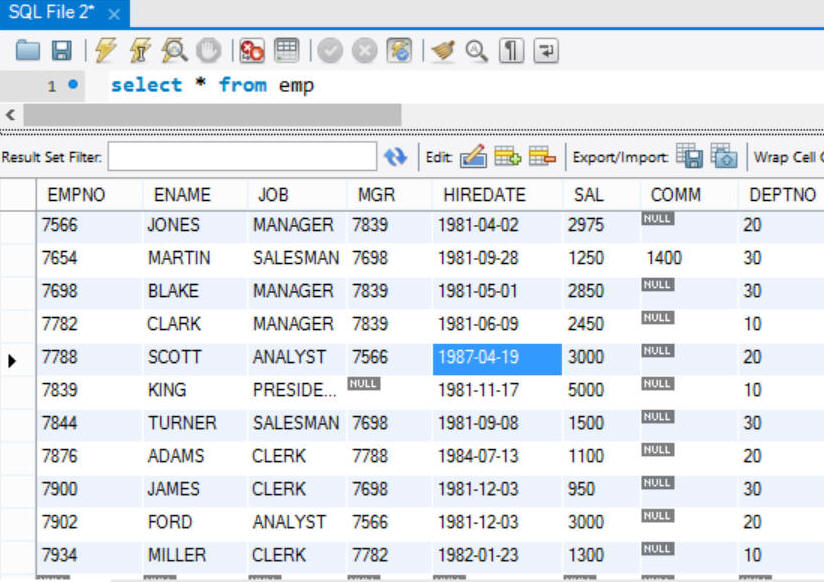Open the find panel with the magnifying glass icon
The width and height of the screenshot is (824, 582).
pos(476,51)
